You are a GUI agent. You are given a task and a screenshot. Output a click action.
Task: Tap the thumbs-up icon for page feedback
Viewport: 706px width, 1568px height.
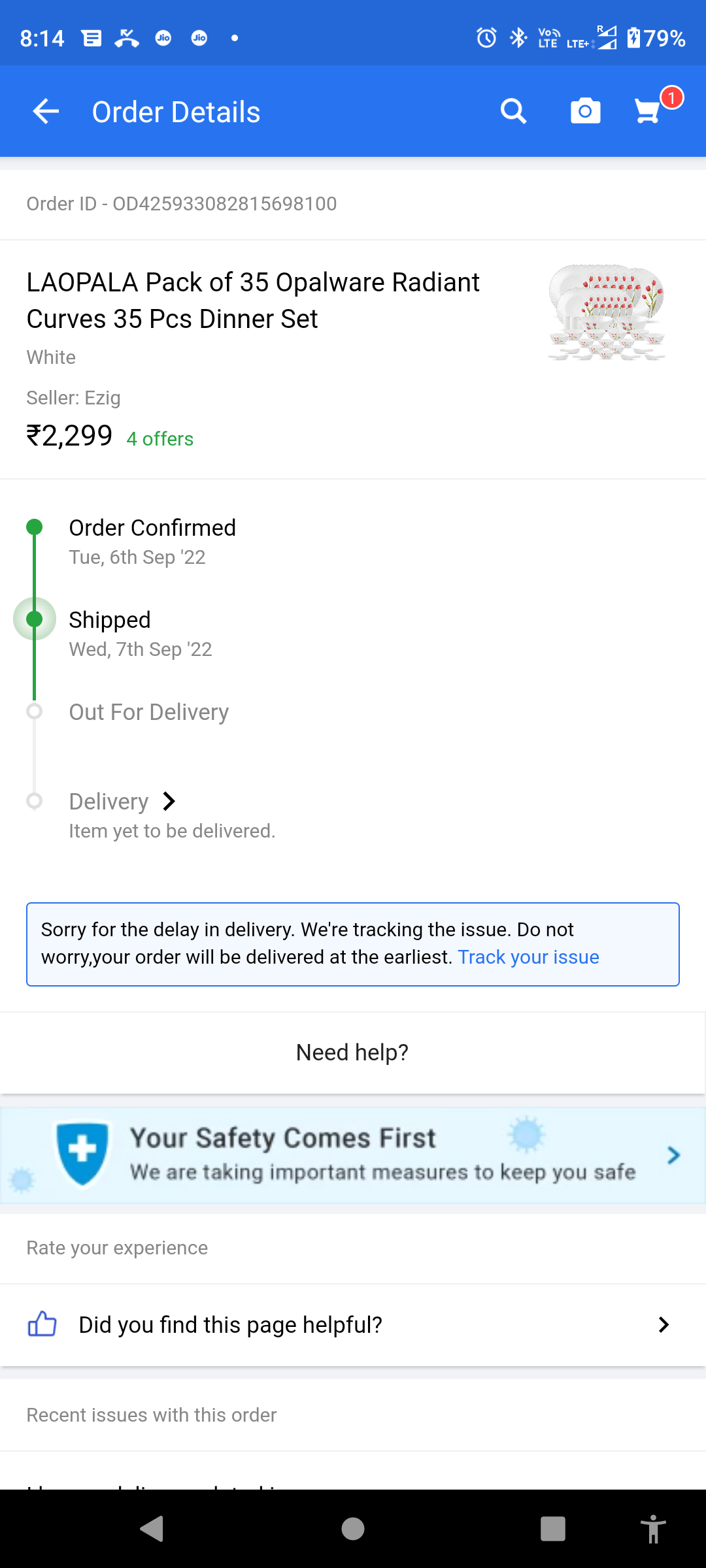click(x=42, y=1324)
